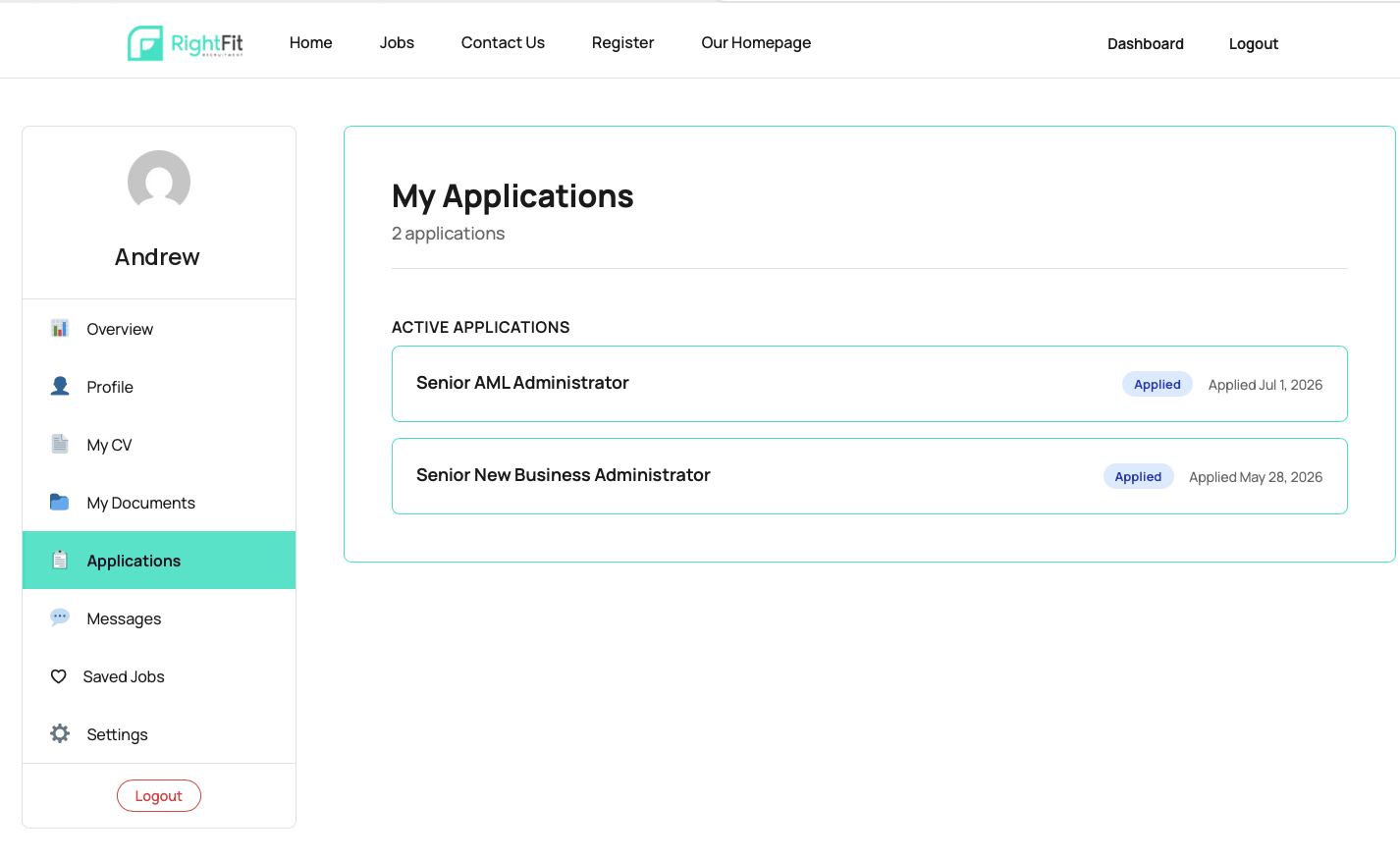
Task: Open Senior New Business Administrator application
Action: coord(870,476)
